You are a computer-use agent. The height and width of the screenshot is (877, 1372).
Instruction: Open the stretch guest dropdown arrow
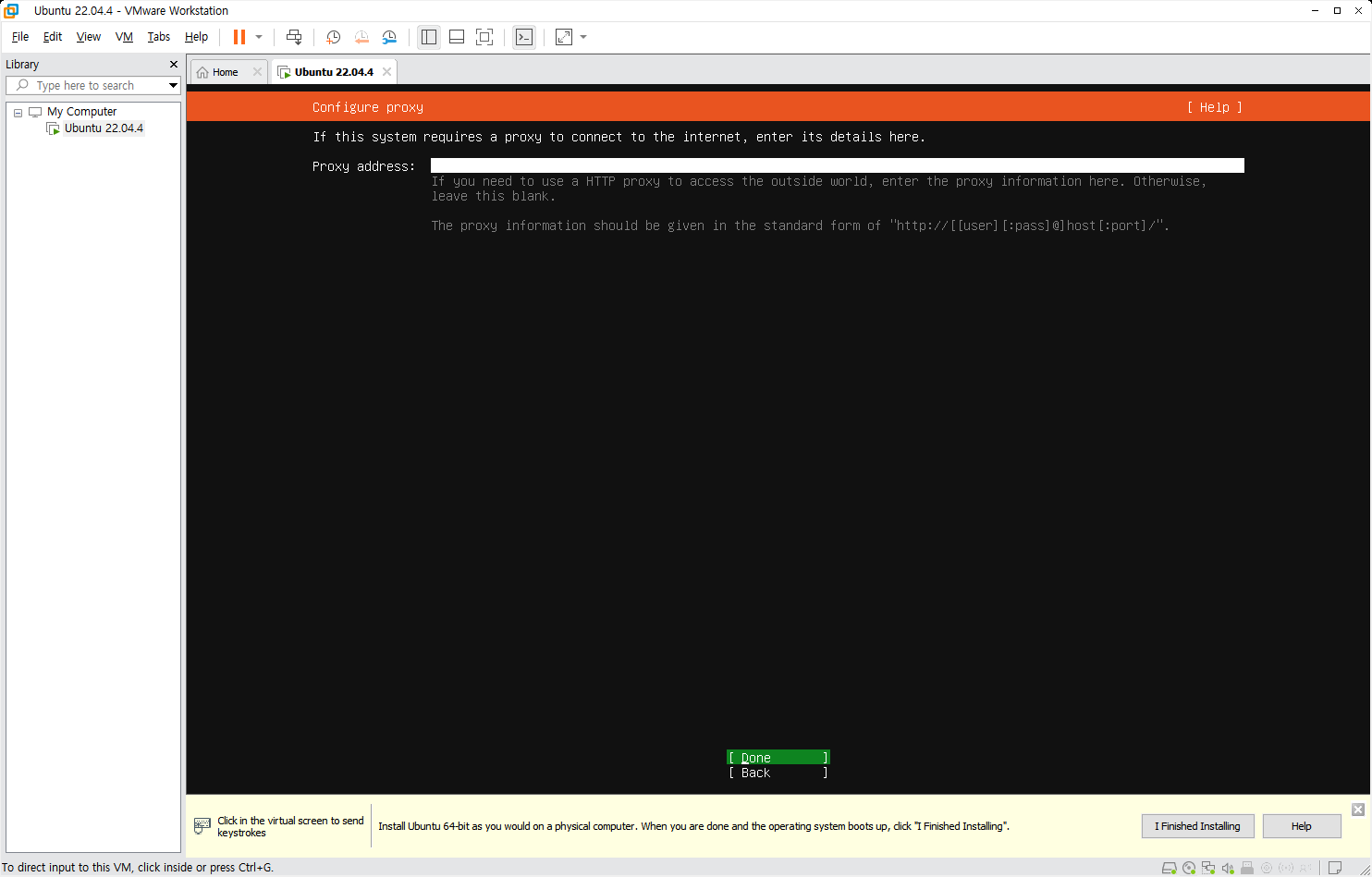pyautogui.click(x=583, y=37)
